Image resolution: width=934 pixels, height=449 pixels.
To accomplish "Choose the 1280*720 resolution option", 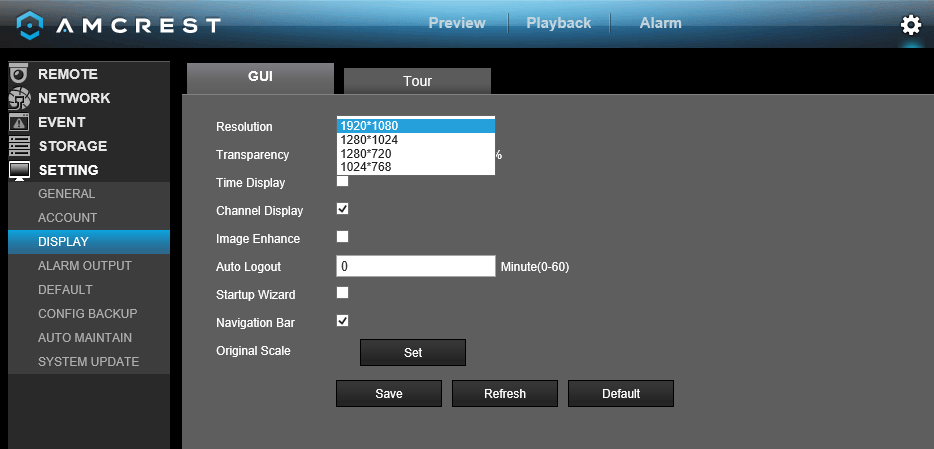I will (x=416, y=154).
